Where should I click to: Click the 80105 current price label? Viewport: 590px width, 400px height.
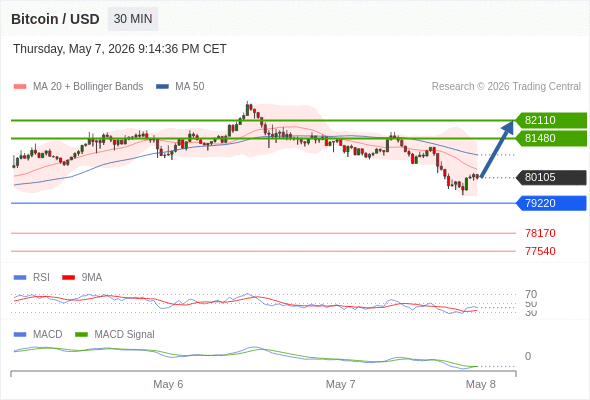551,177
